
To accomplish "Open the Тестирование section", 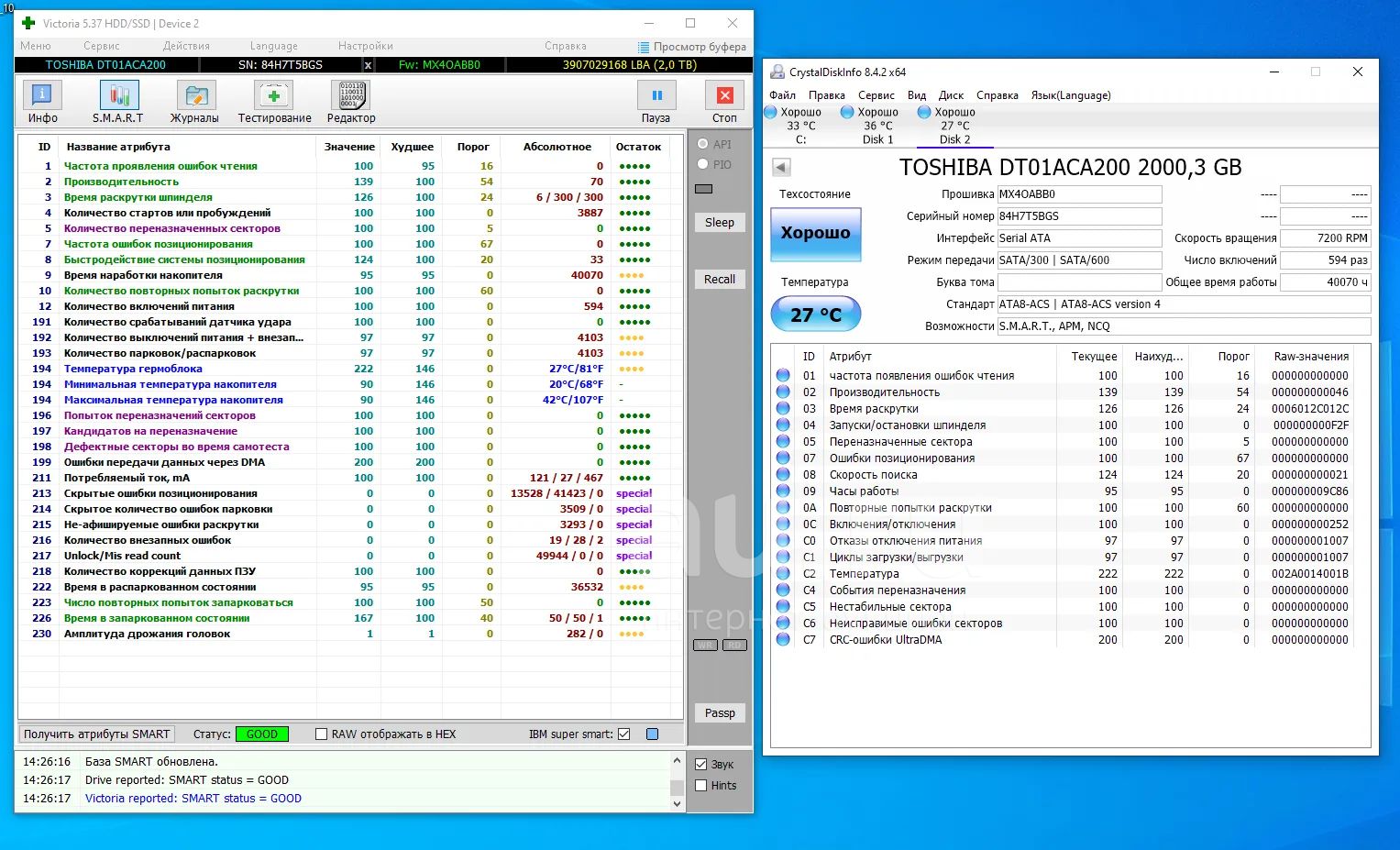I will tap(274, 102).
